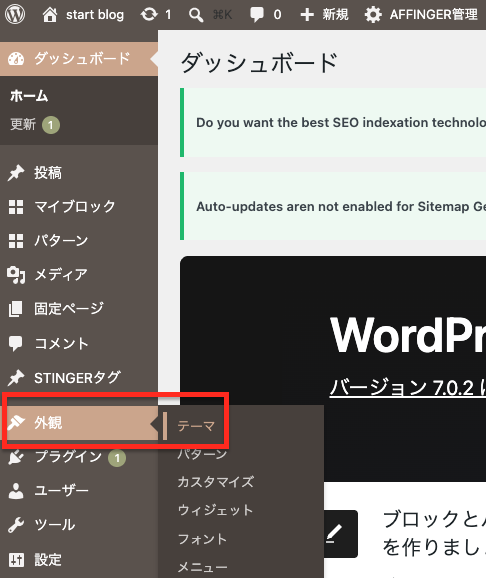
Task: Click the updates refresh icon in admin bar
Action: tap(149, 15)
